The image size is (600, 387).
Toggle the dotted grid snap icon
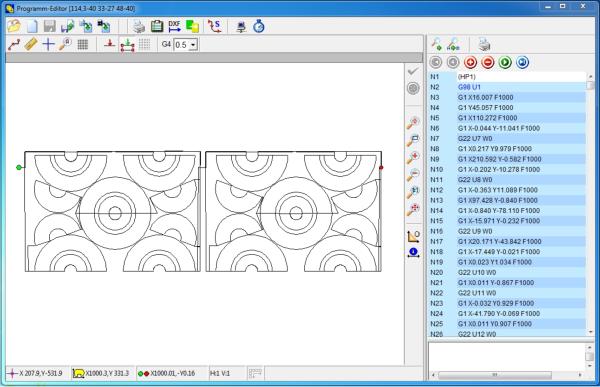pyautogui.click(x=144, y=44)
